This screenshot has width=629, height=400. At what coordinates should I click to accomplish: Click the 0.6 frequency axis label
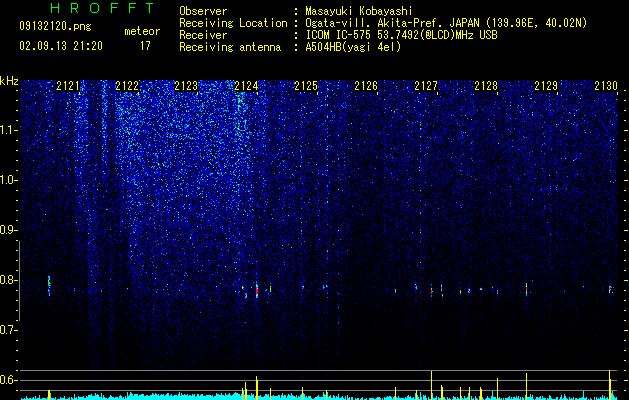[9, 380]
